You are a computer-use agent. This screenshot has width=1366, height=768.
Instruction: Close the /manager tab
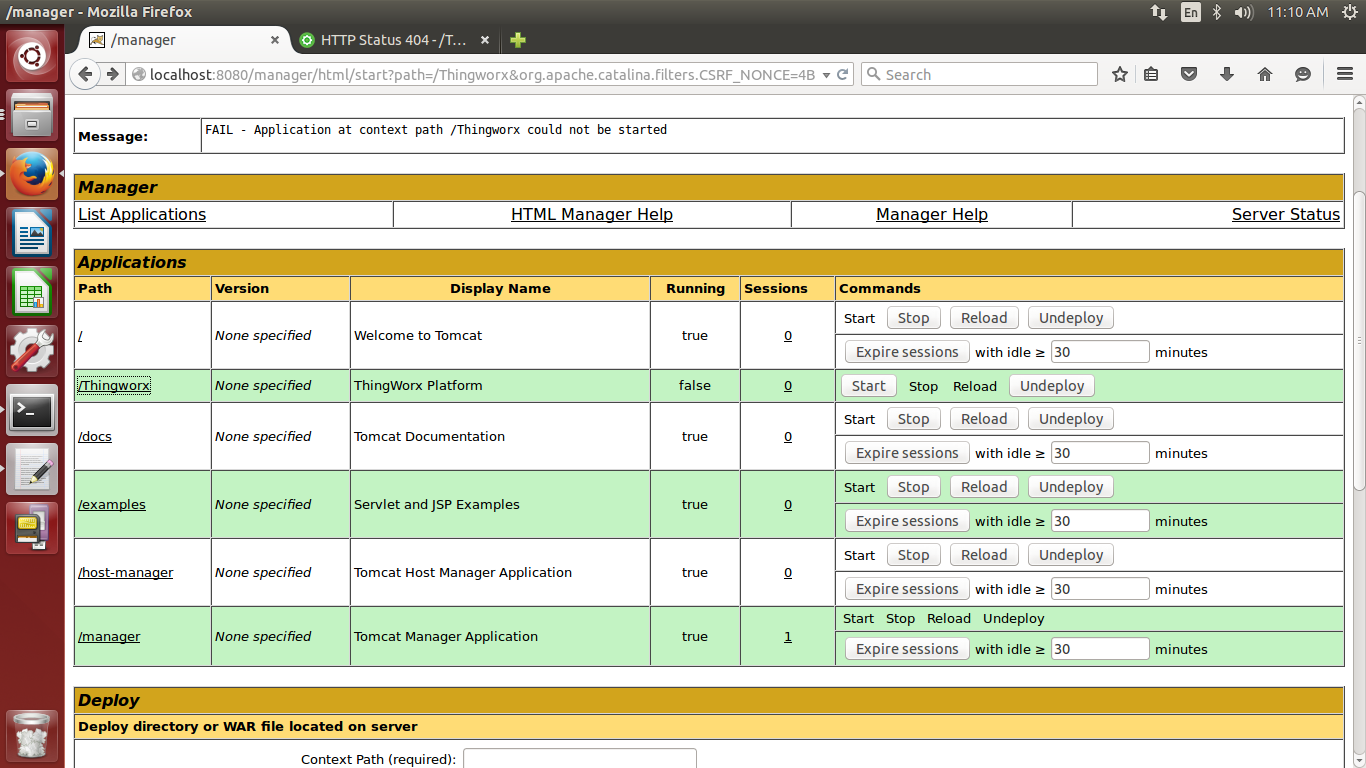(275, 40)
